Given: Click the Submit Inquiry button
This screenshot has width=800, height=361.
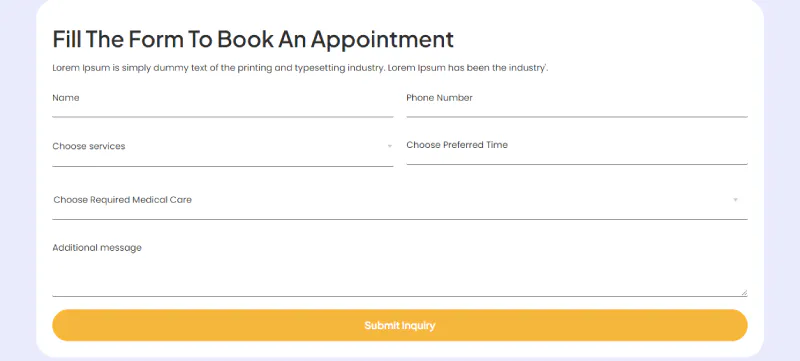Looking at the screenshot, I should coord(399,325).
